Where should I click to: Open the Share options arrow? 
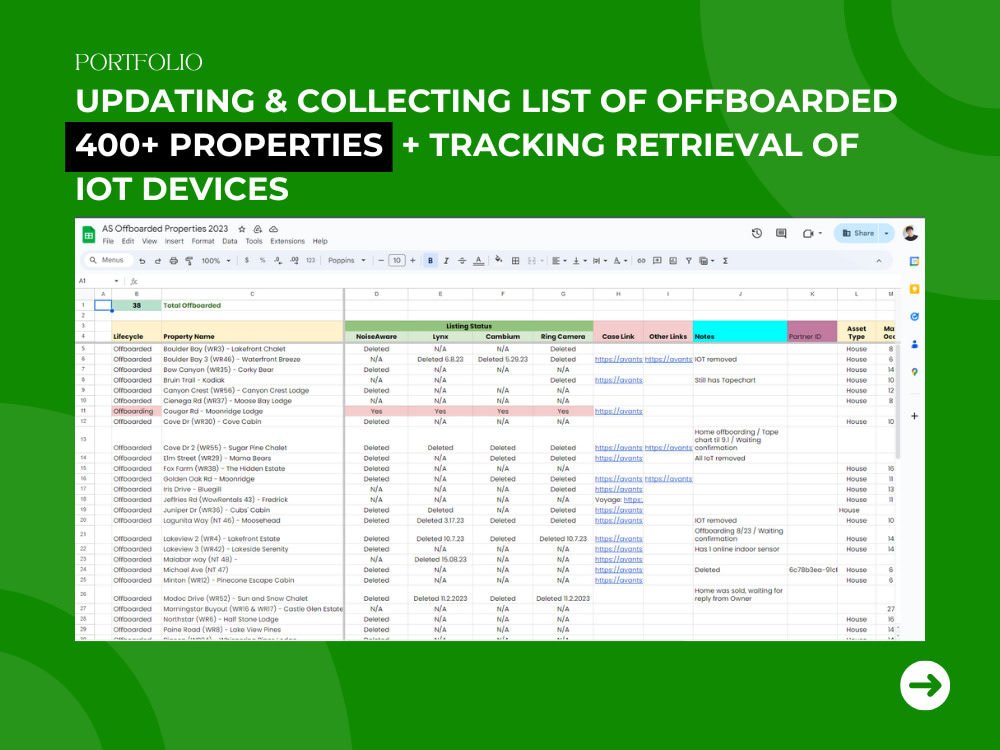tap(886, 233)
